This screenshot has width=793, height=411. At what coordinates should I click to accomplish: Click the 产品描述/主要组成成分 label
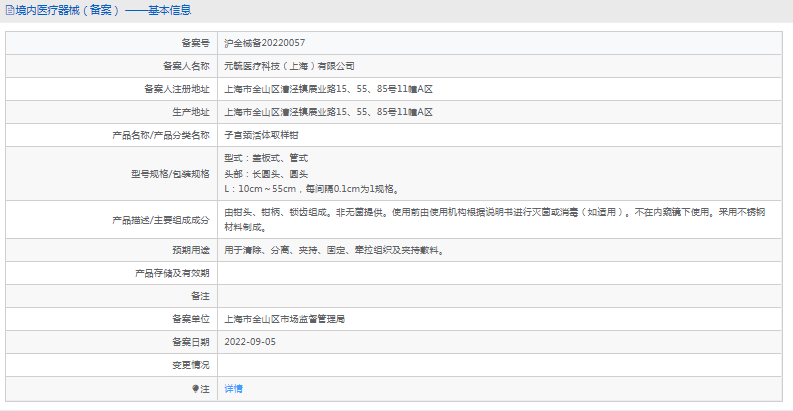(161, 220)
